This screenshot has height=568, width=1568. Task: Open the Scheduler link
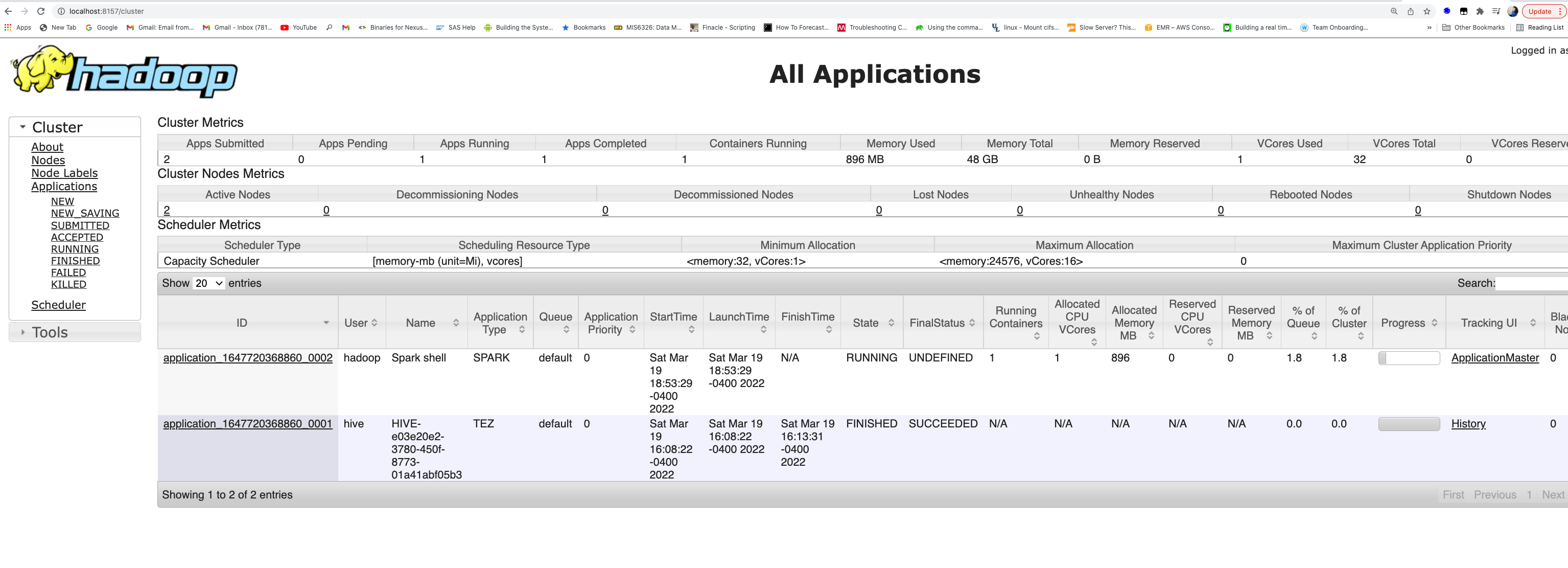[x=58, y=305]
